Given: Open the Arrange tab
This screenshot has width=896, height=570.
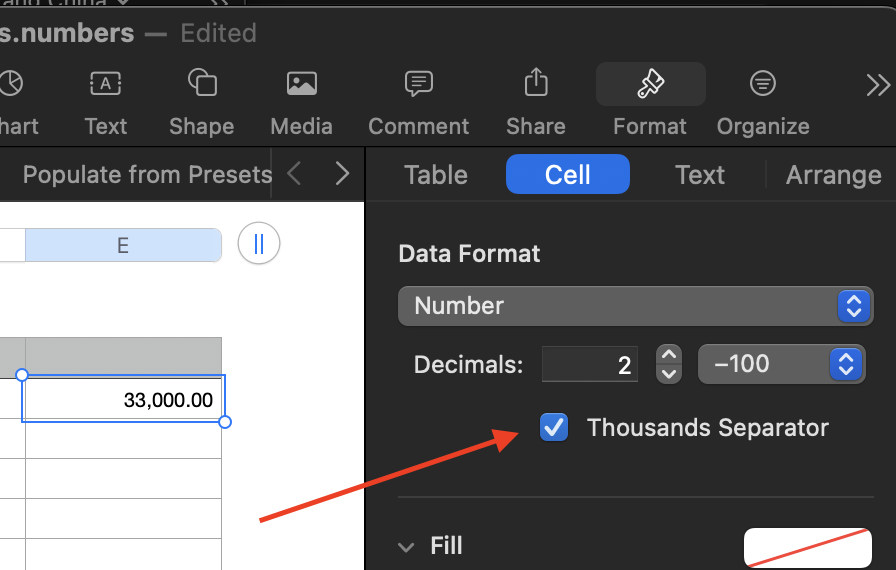Looking at the screenshot, I should 833,175.
